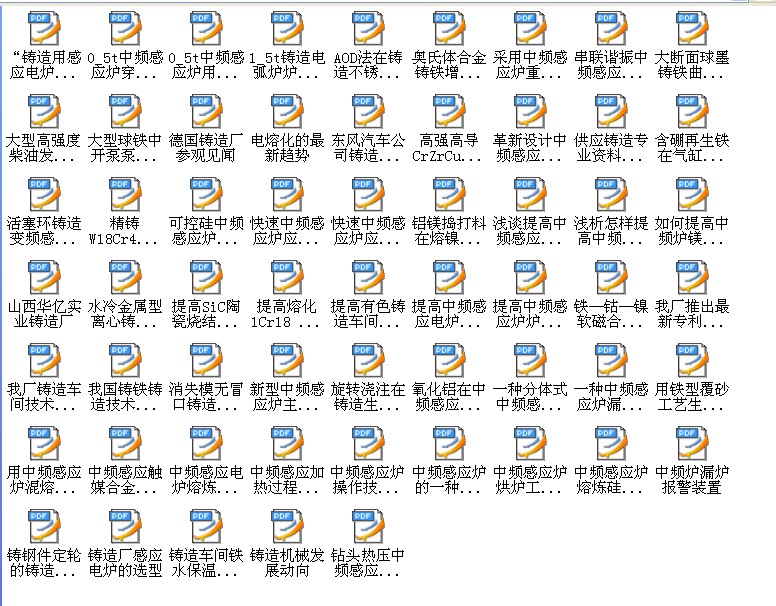Click the 浅析怎样提高中频... PDF icon
Screen dimensions: 776x606
click(611, 194)
